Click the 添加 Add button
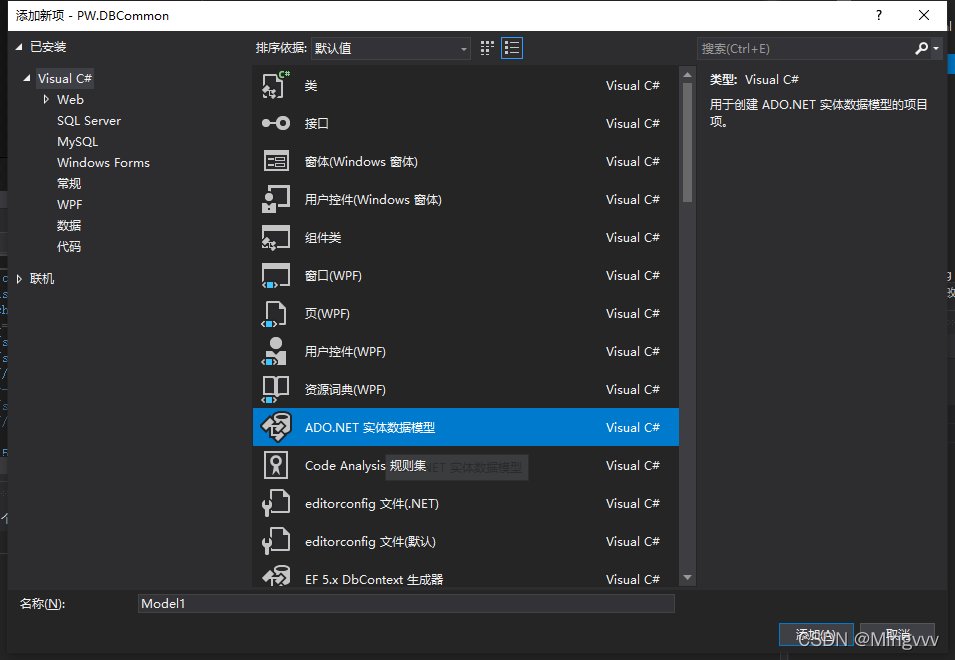The height and width of the screenshot is (660, 955). click(816, 634)
